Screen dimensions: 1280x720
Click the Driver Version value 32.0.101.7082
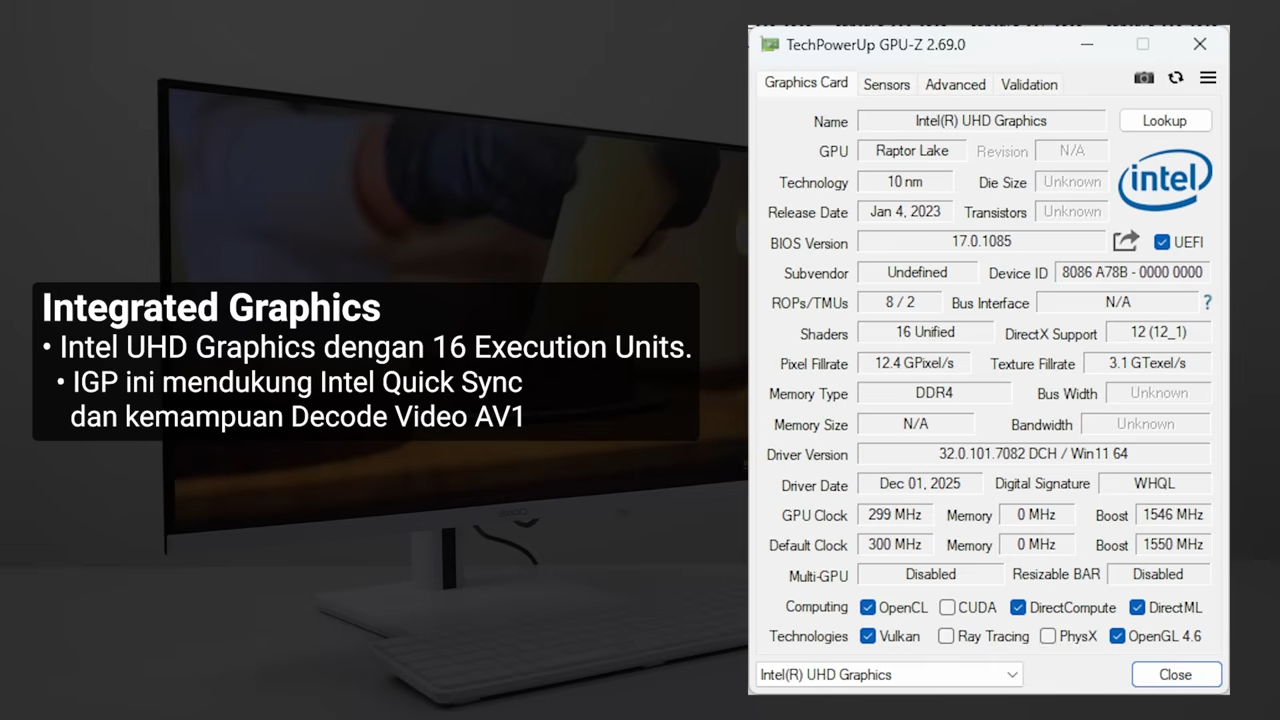(1033, 454)
